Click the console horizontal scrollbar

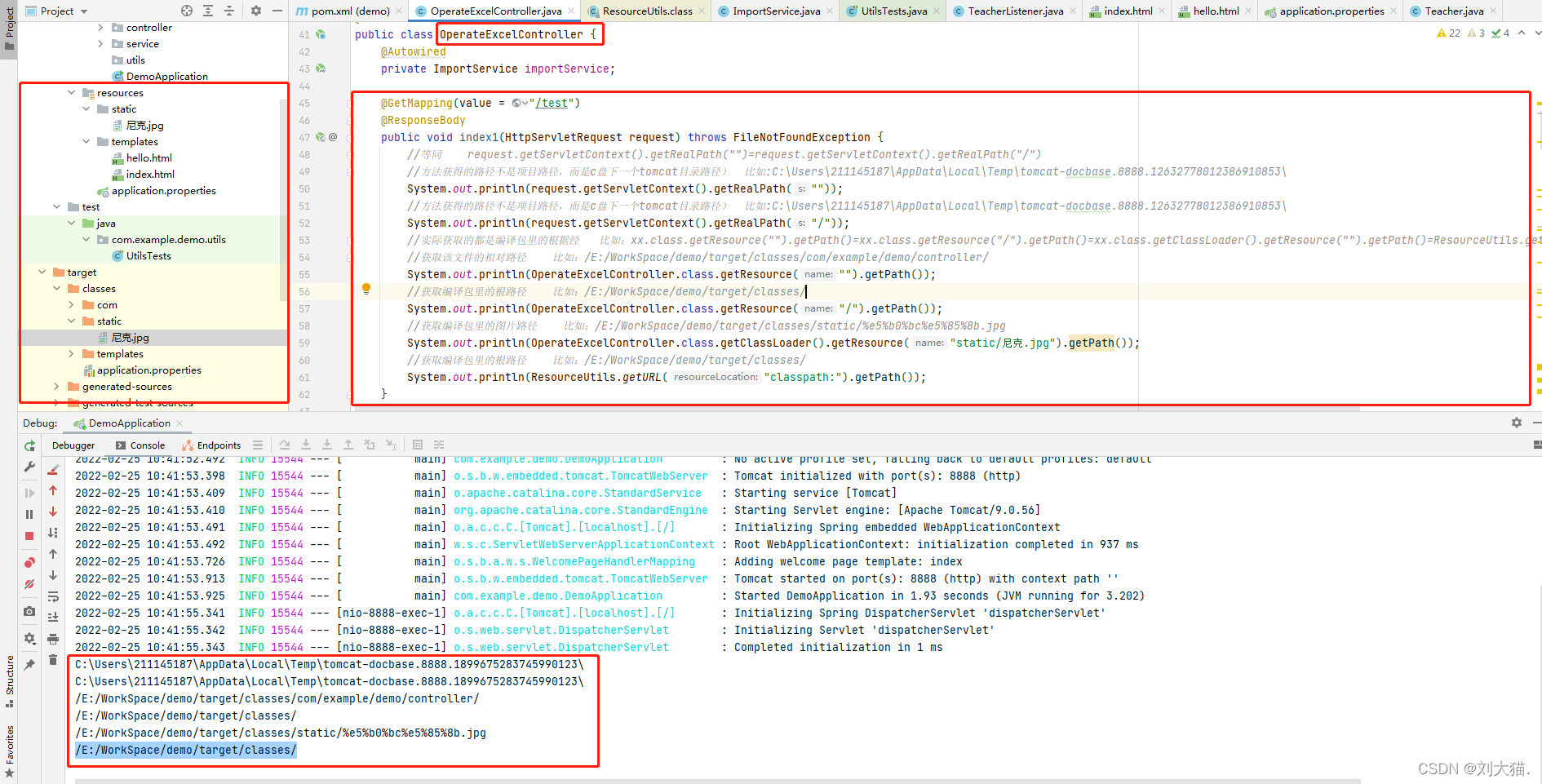pyautogui.click(x=718, y=781)
